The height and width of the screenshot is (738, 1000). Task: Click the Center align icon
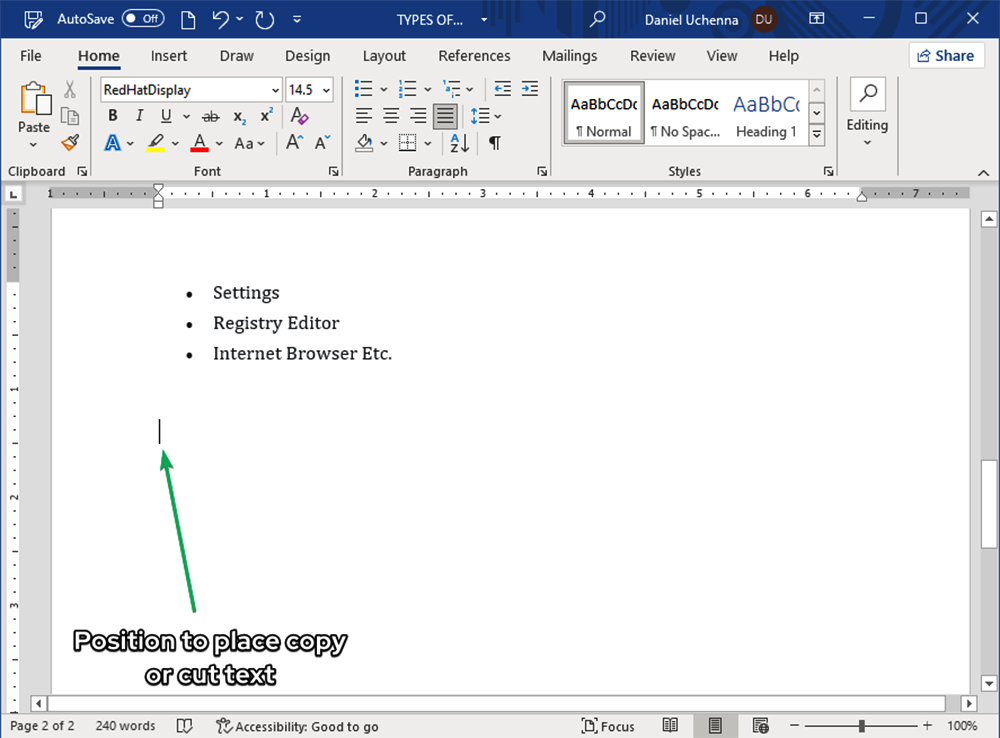click(391, 116)
